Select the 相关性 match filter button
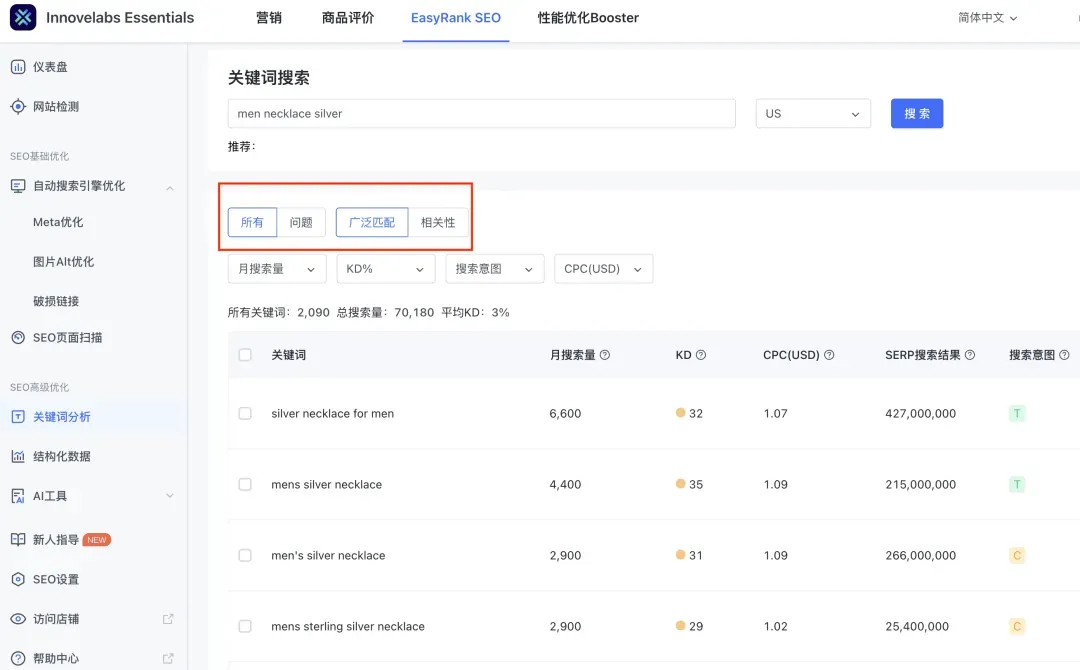The height and width of the screenshot is (670, 1080). click(438, 222)
